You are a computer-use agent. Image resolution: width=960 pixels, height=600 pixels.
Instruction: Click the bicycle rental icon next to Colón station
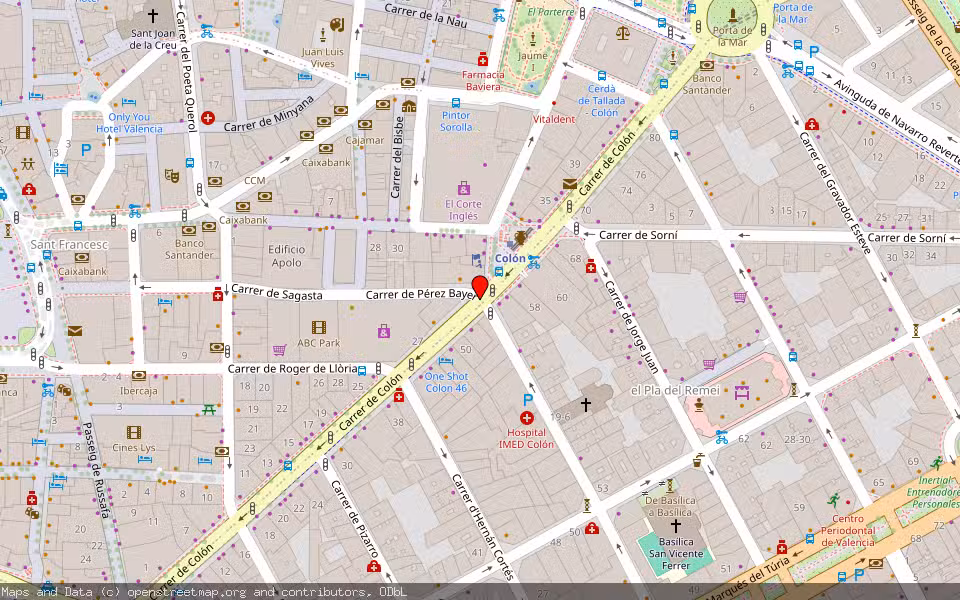[532, 264]
